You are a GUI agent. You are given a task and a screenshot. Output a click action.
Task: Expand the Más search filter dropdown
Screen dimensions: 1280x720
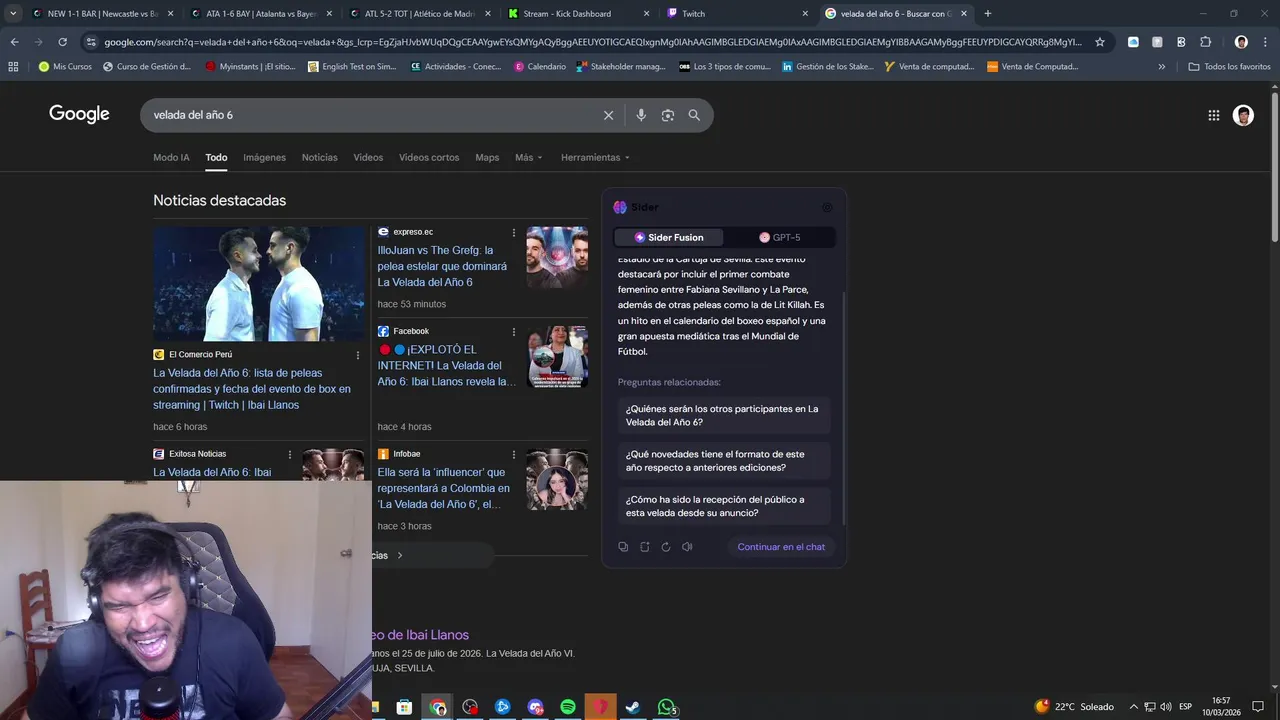coord(529,158)
